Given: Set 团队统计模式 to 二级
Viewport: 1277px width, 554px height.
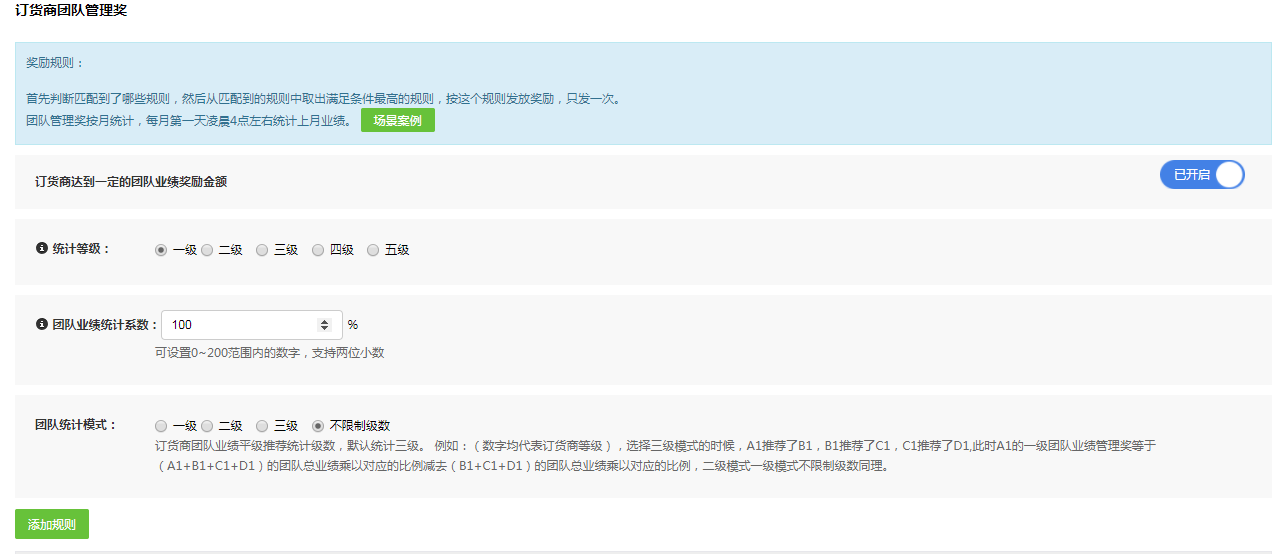Looking at the screenshot, I should coord(207,425).
